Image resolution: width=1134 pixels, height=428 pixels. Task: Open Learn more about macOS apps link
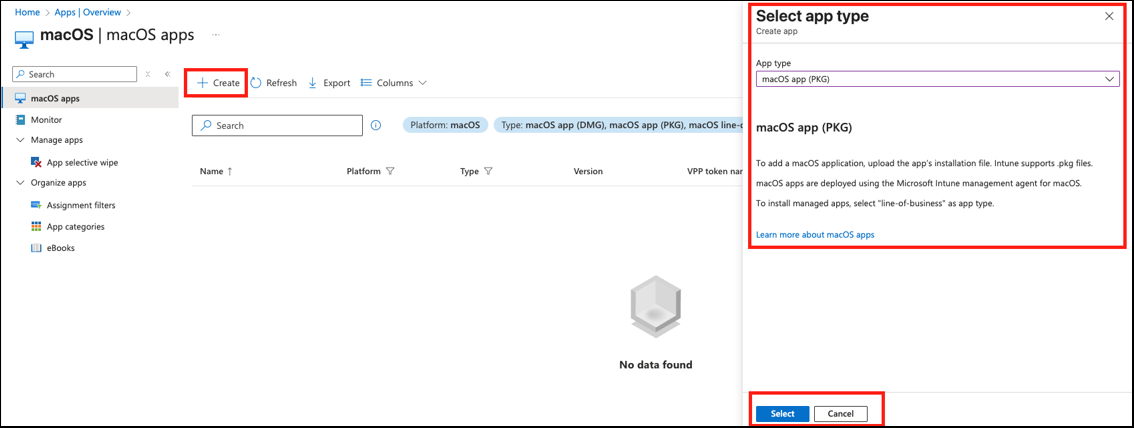point(815,235)
